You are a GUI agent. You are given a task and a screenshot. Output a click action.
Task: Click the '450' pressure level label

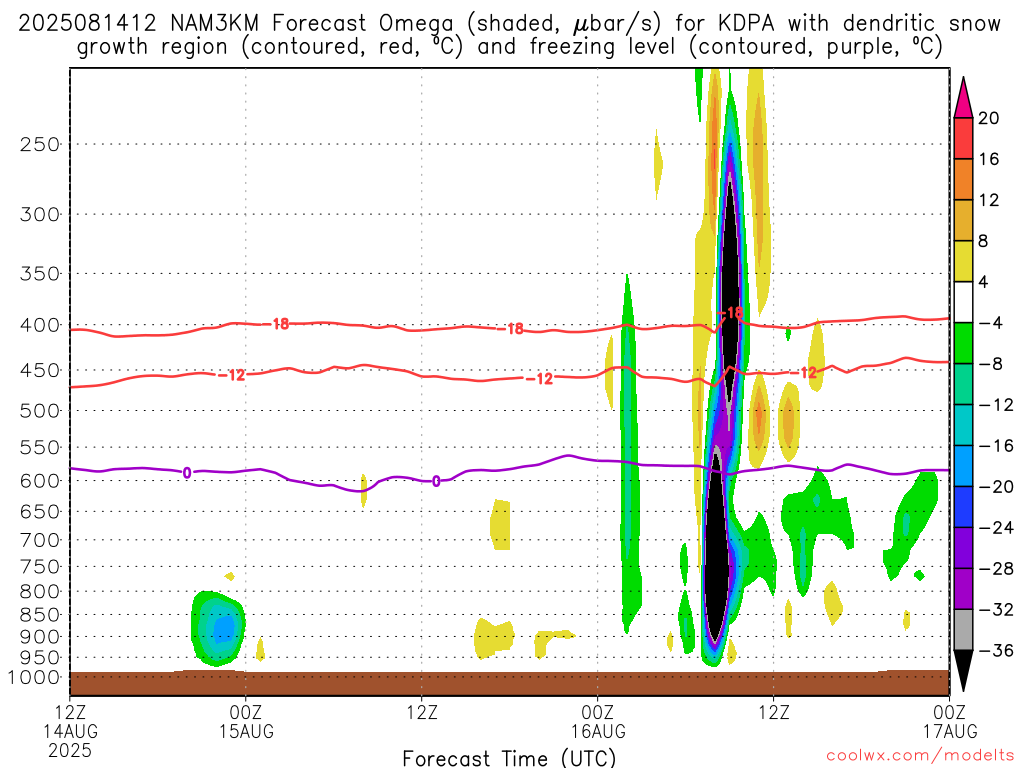(39, 370)
